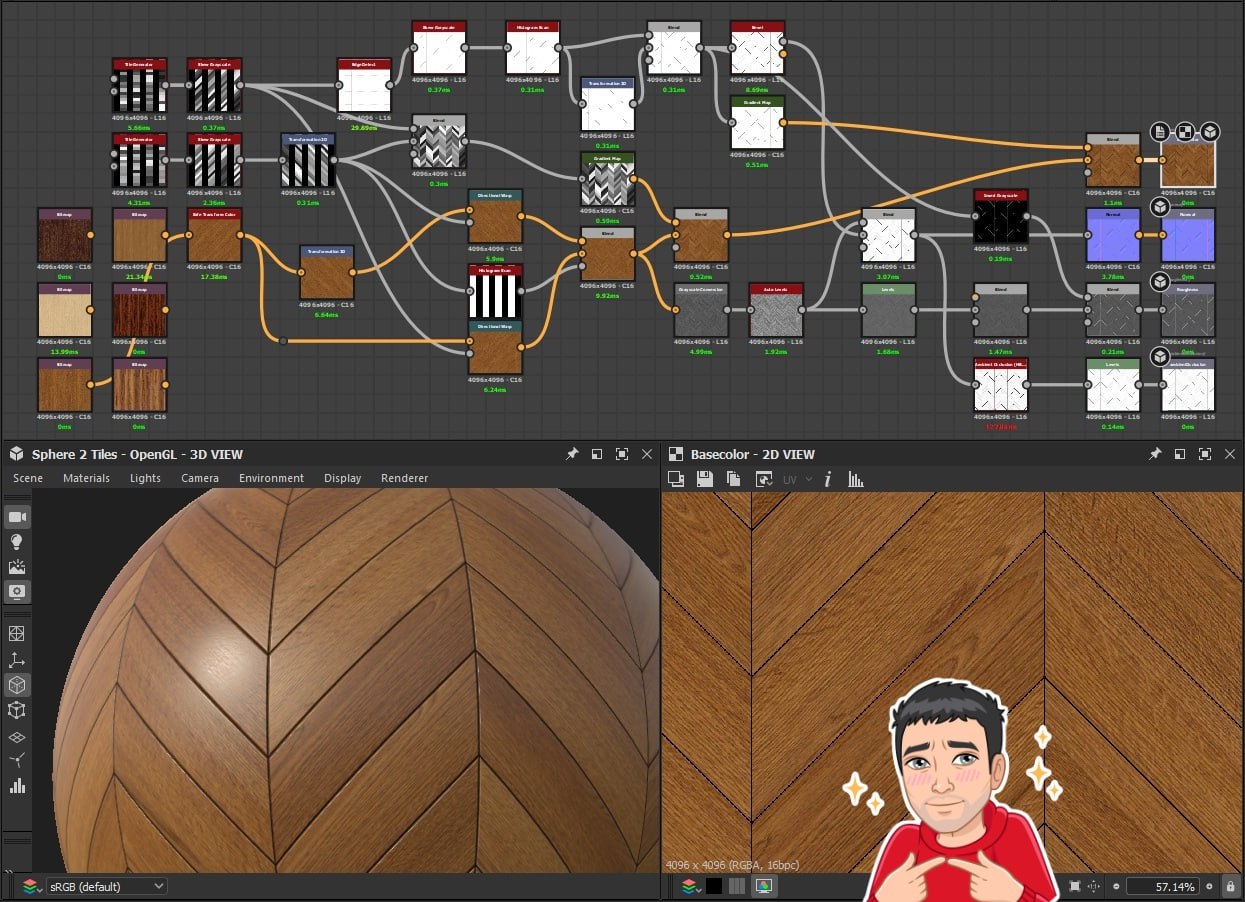Viewport: 1245px width, 902px height.
Task: Open color layers dropdown at 2D view bottom
Action: tap(690, 886)
